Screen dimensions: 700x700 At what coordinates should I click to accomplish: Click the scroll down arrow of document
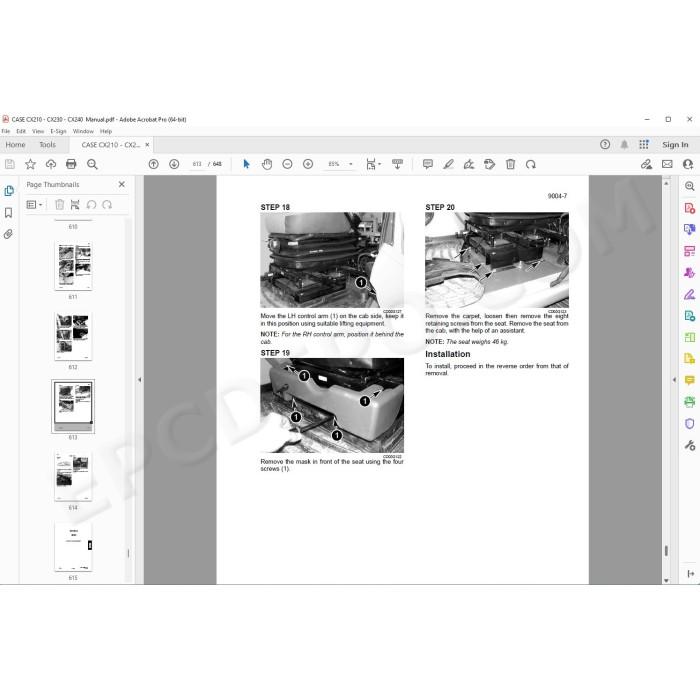666,580
